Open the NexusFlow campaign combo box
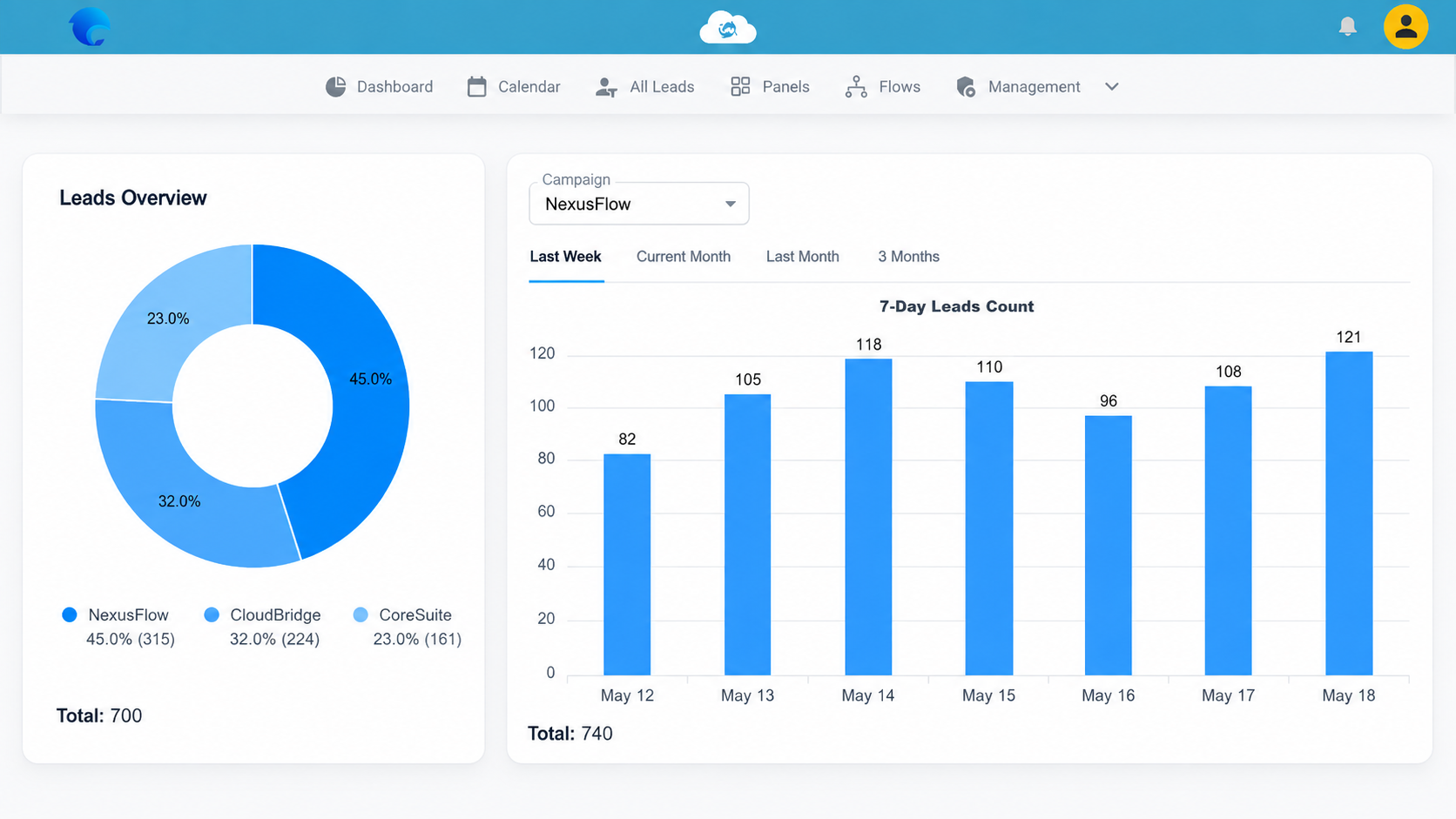Screen dimensions: 1456x819 click(639, 204)
